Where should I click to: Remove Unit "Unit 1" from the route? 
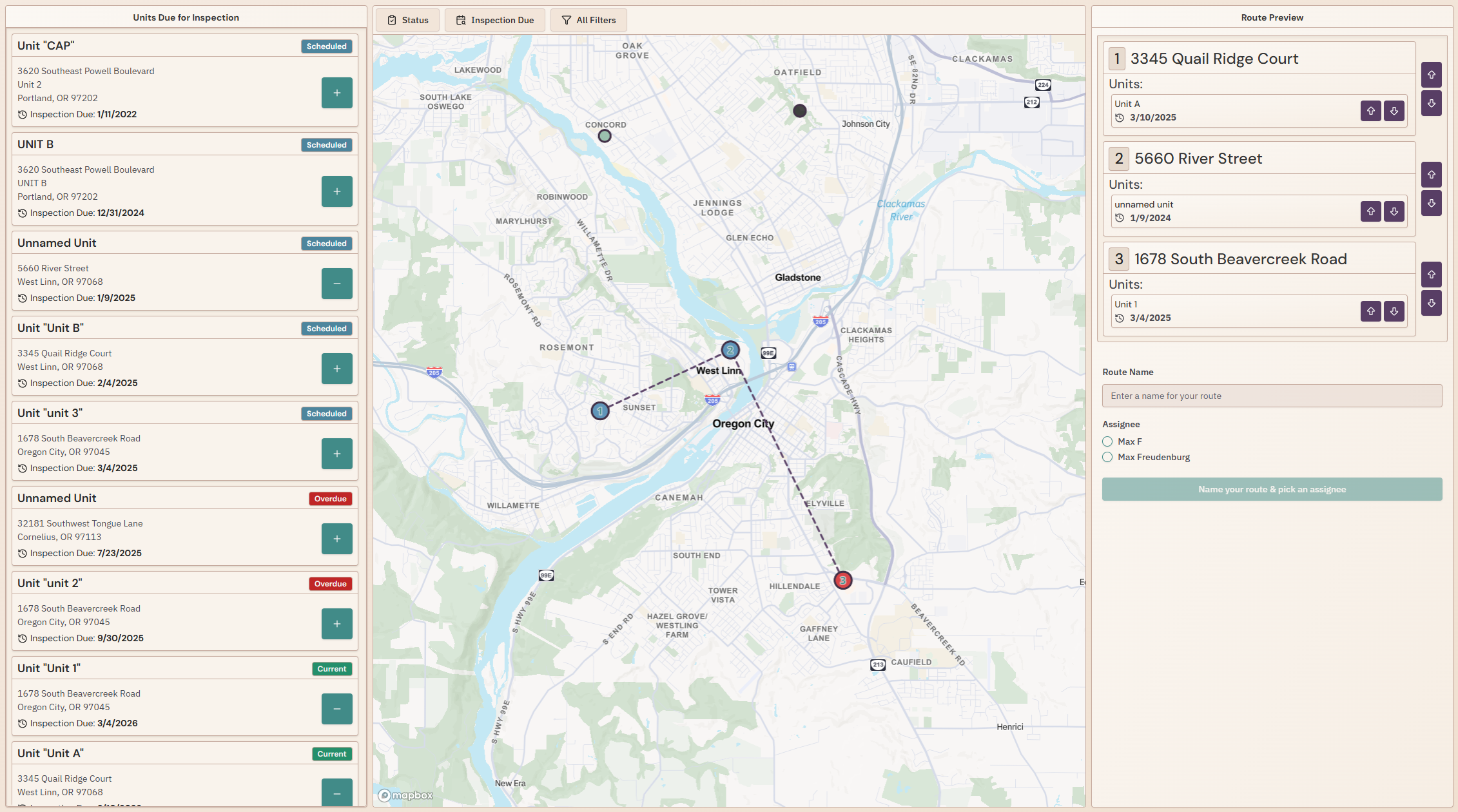tap(336, 708)
